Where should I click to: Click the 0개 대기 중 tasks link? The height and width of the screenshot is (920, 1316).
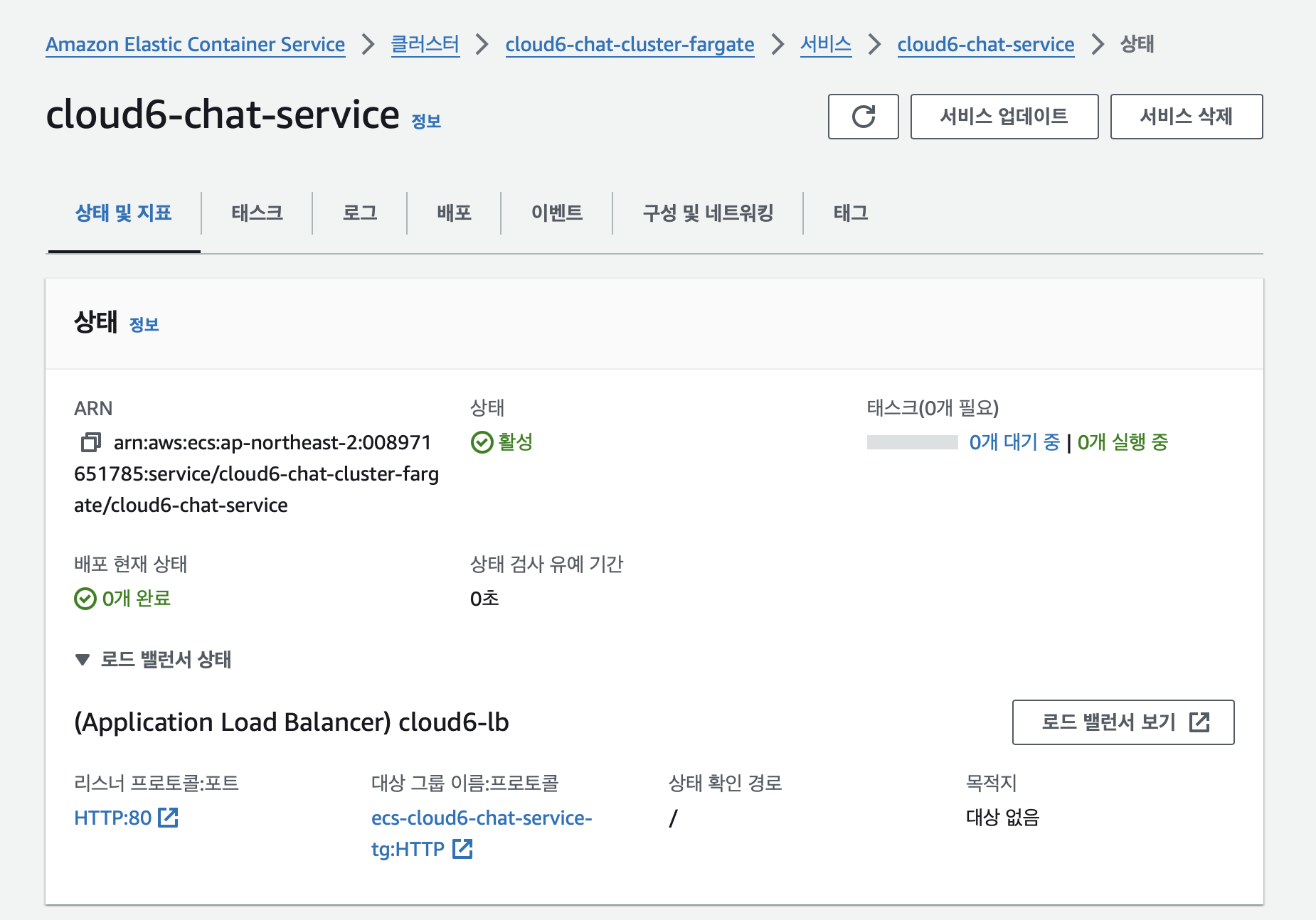[x=1014, y=442]
